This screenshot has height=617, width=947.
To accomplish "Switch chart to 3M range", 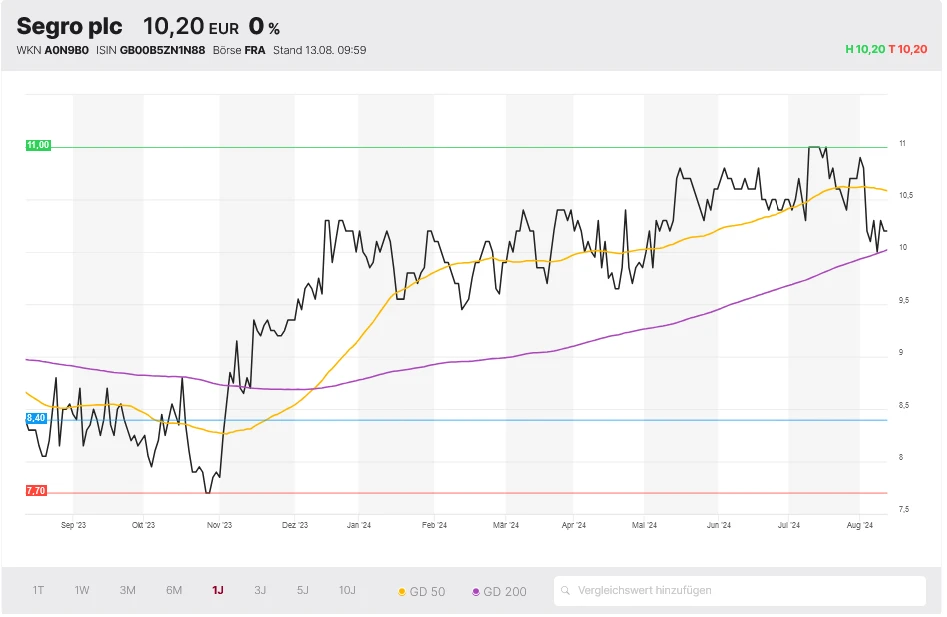I will [x=128, y=590].
